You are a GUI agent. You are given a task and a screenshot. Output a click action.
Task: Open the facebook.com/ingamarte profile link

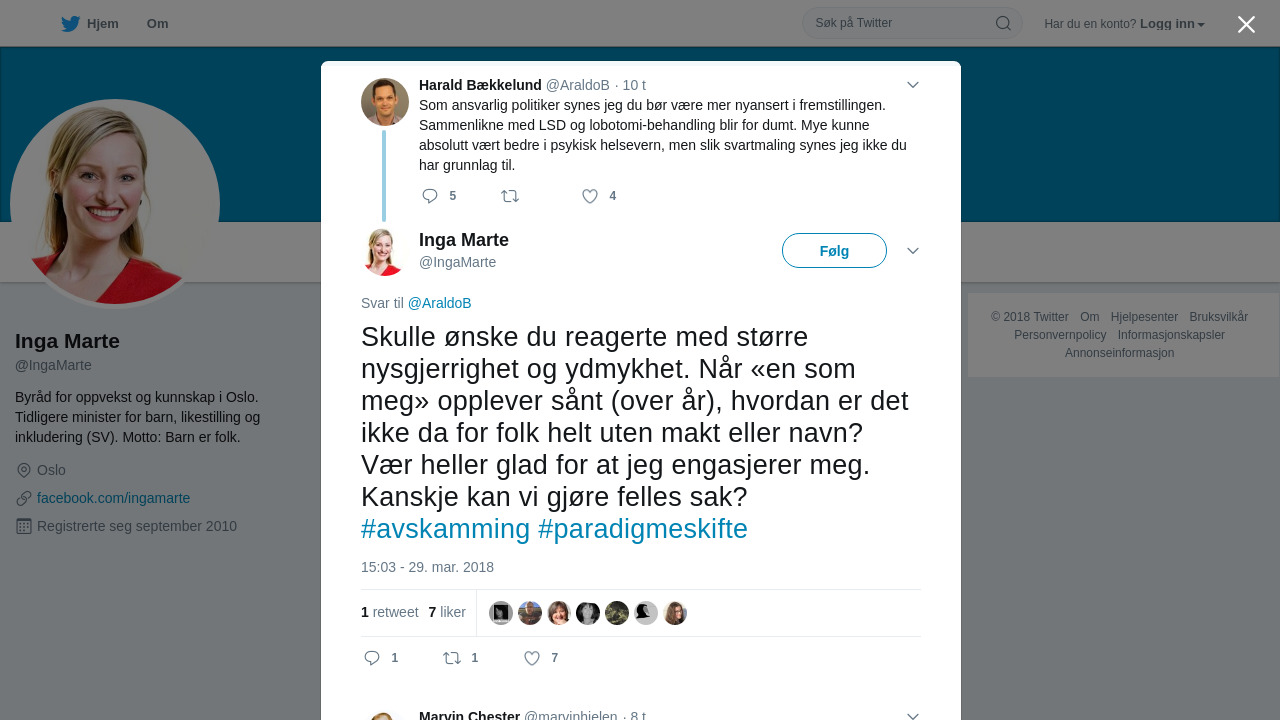(113, 498)
